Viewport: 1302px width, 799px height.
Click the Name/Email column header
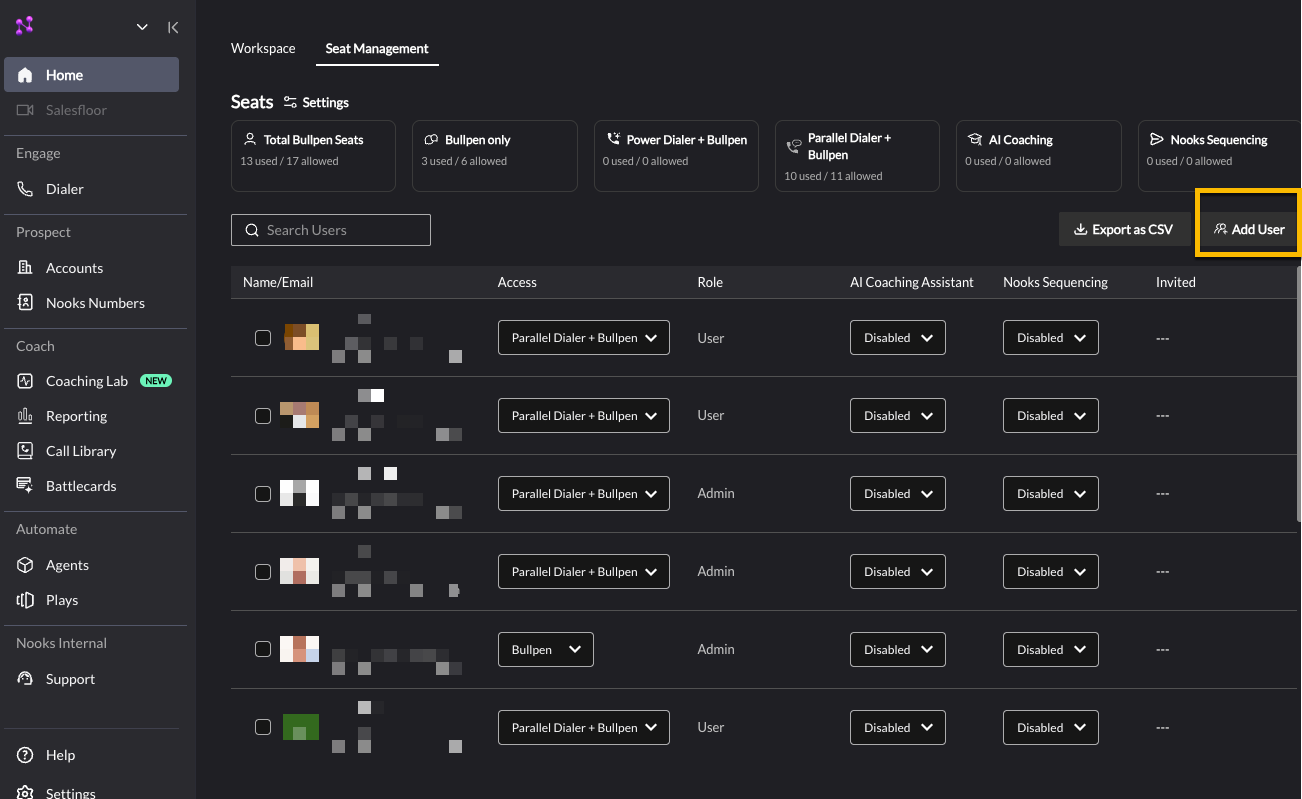[x=278, y=282]
